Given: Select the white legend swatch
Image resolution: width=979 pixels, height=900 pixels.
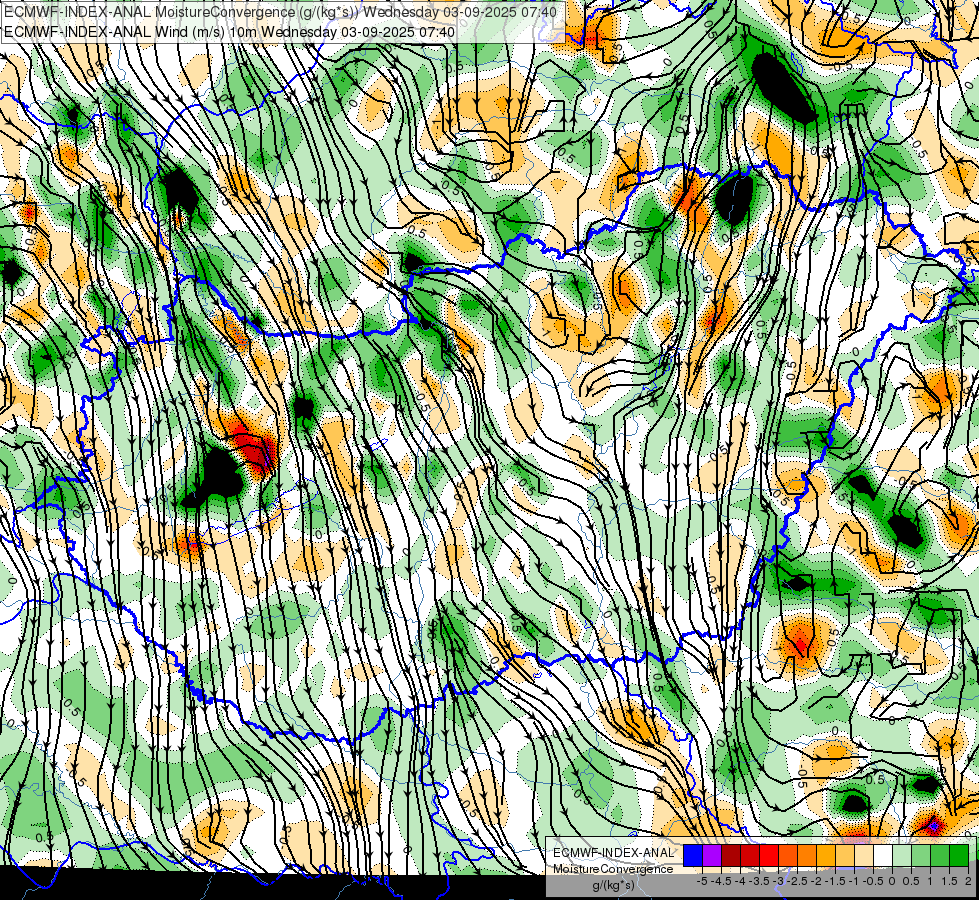Looking at the screenshot, I should 883,855.
